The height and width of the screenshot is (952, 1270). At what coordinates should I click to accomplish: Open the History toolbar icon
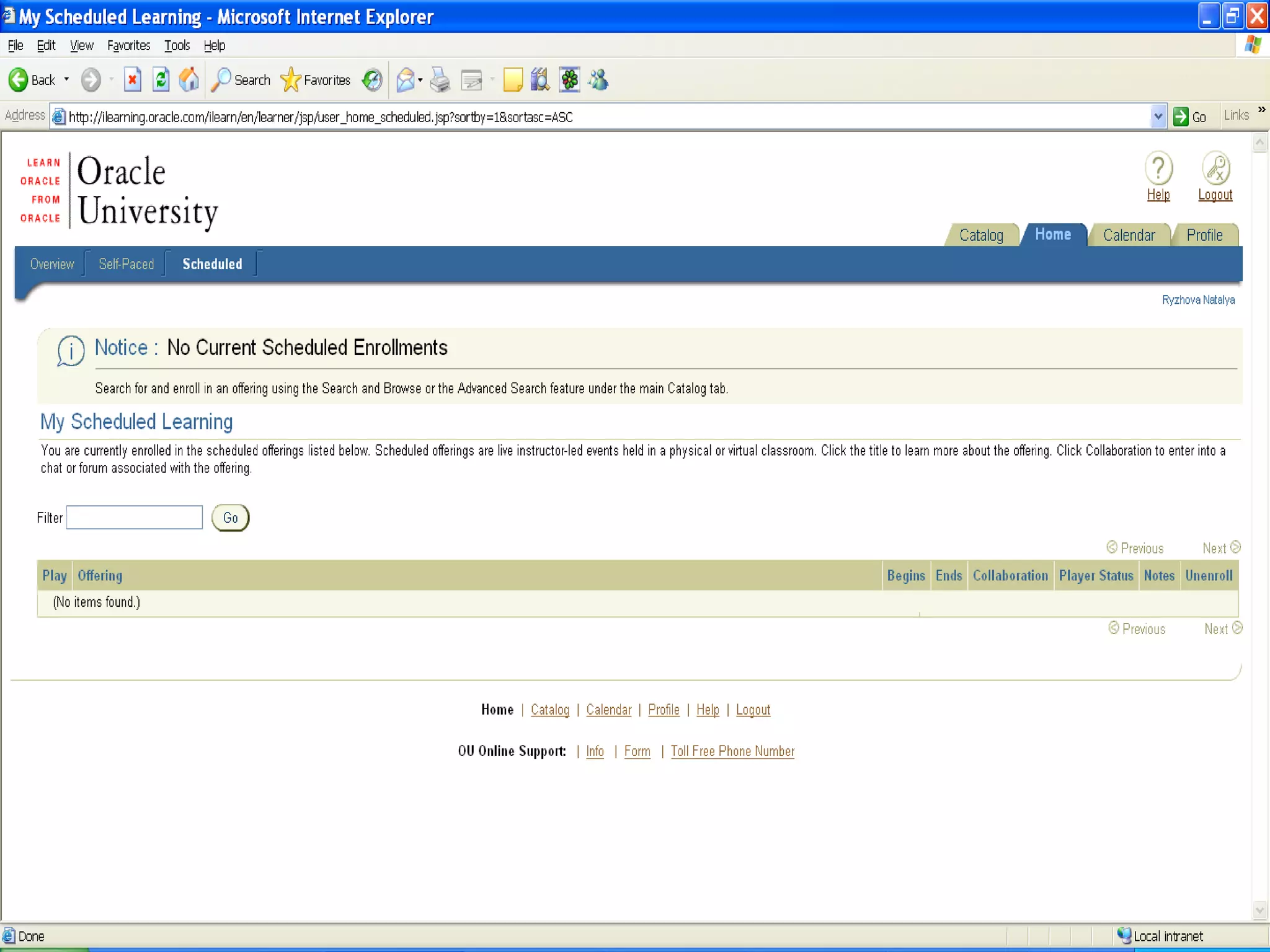pos(372,80)
